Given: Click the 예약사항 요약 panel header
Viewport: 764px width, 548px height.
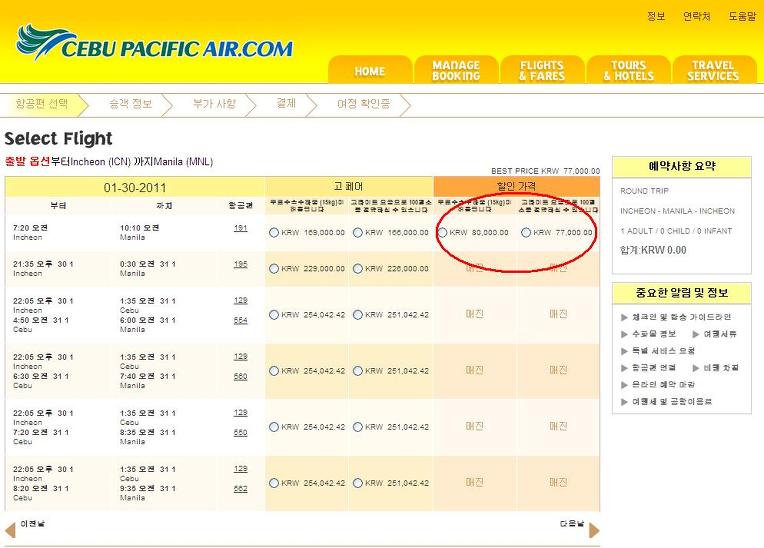Looking at the screenshot, I should (682, 167).
